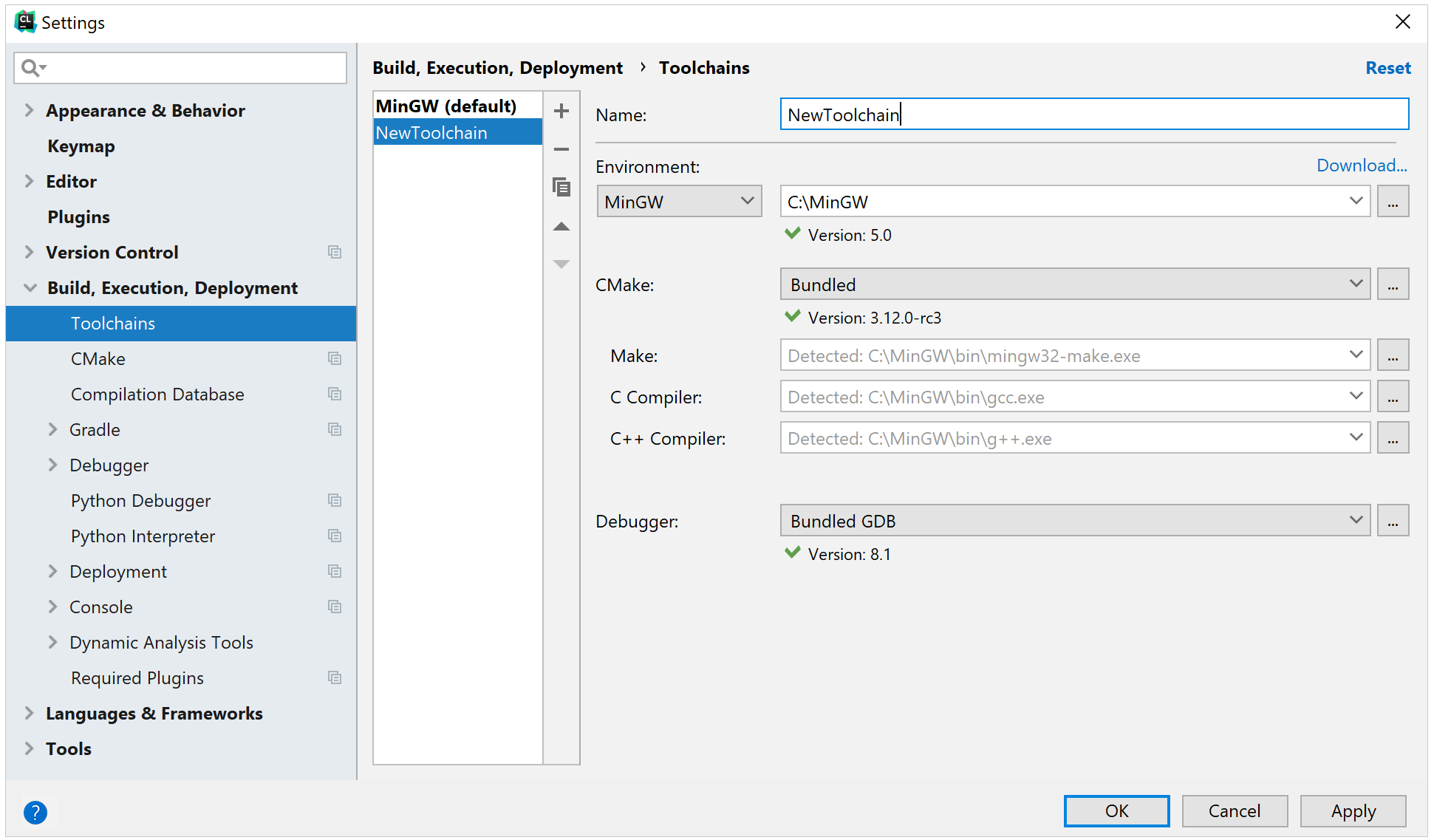Viewport: 1434px width, 840px height.
Task: Remove selected toolchain with minus icon
Action: pos(561,149)
